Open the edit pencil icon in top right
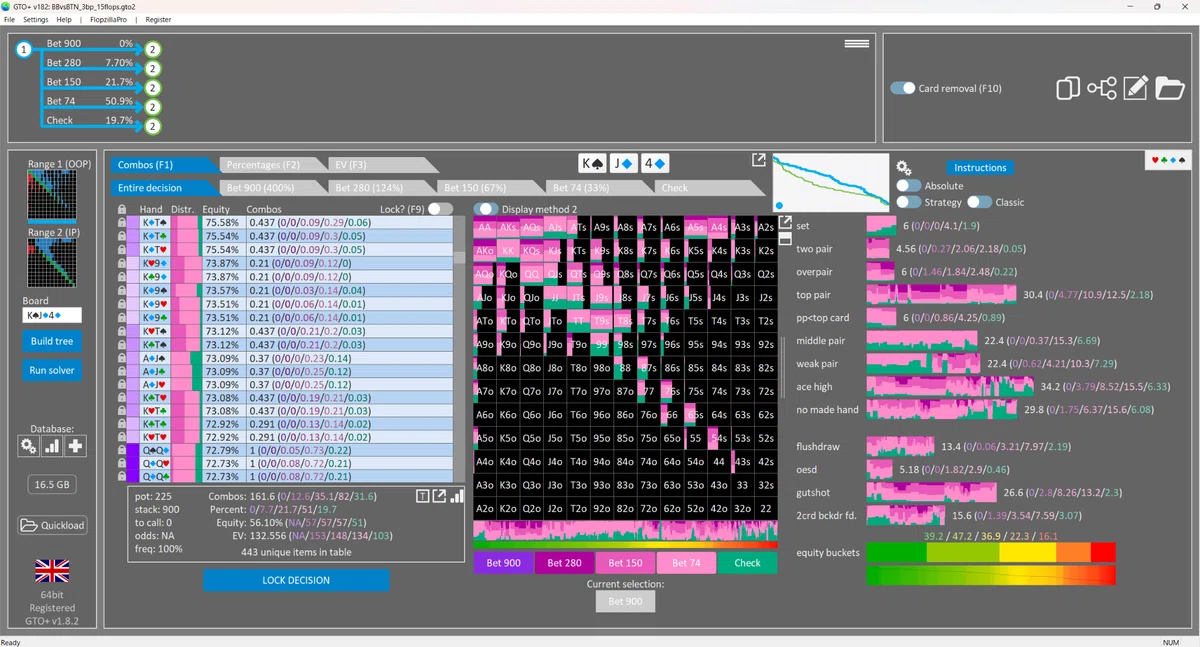This screenshot has width=1200, height=647. pos(1135,88)
